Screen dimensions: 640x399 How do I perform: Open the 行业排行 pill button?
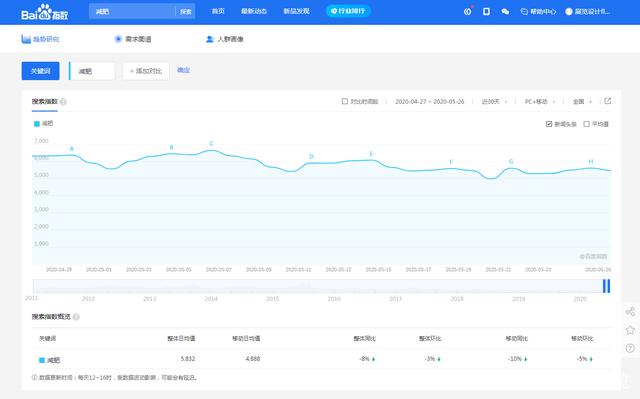(348, 11)
